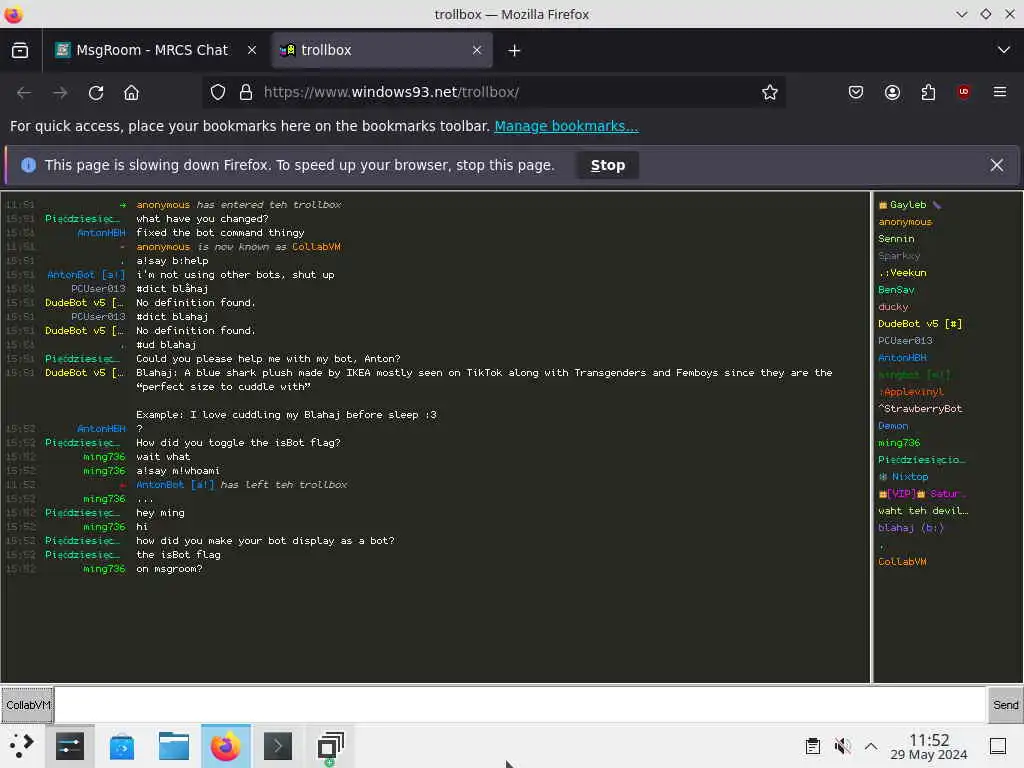
Task: Send the chat message
Action: (x=1005, y=705)
